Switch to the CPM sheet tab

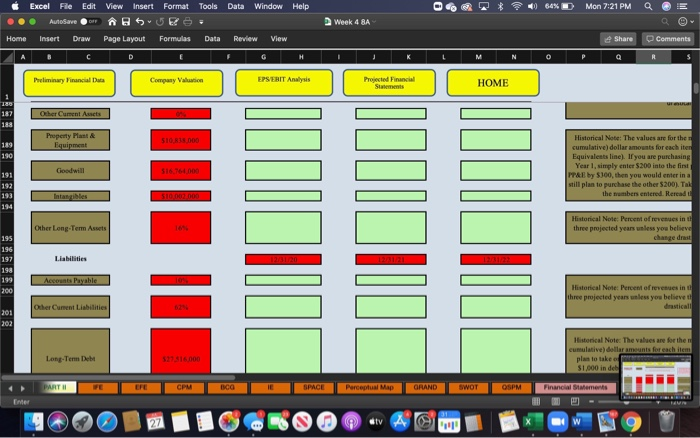[x=184, y=388]
